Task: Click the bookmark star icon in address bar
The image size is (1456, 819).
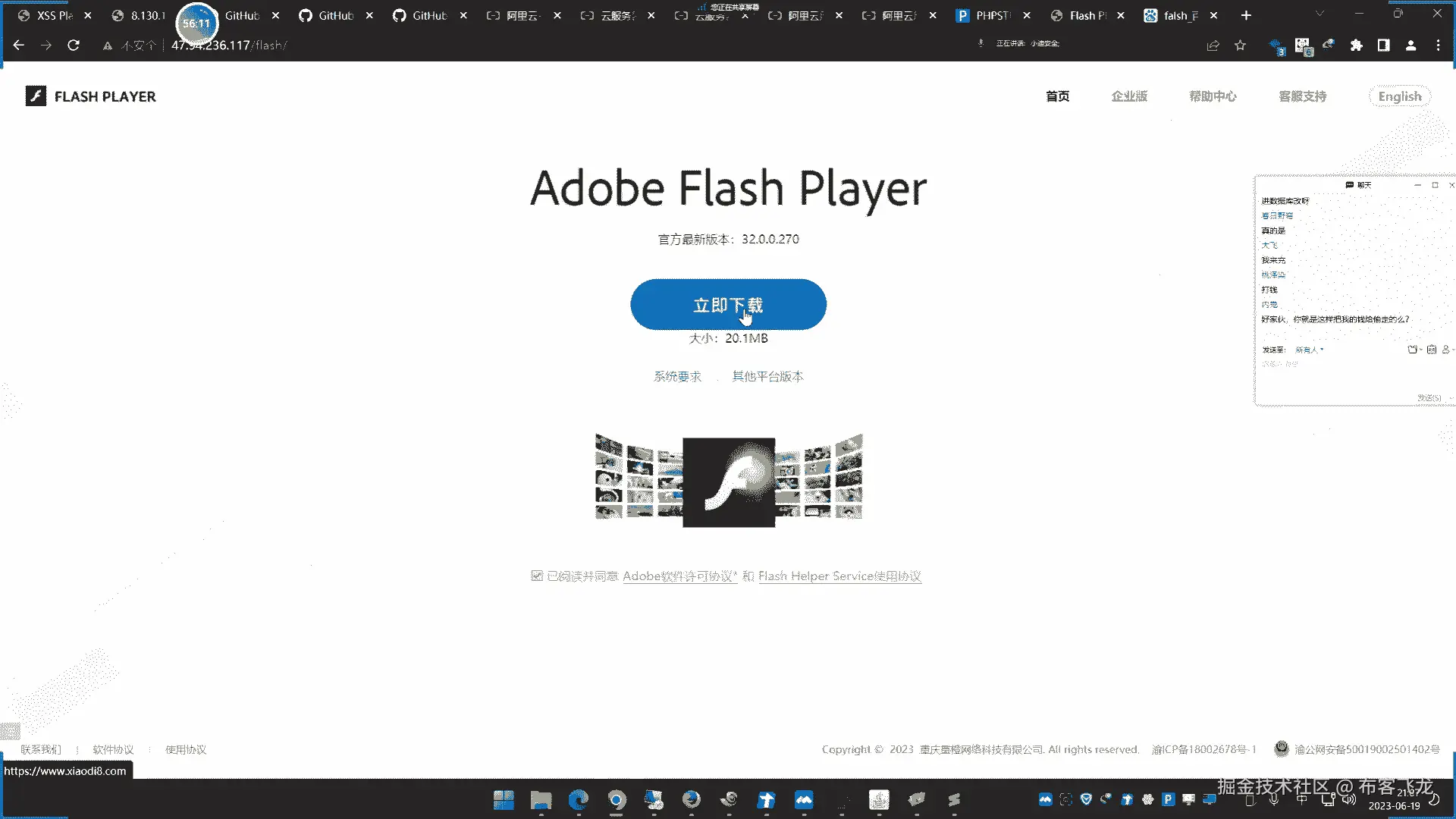Action: 1240,45
